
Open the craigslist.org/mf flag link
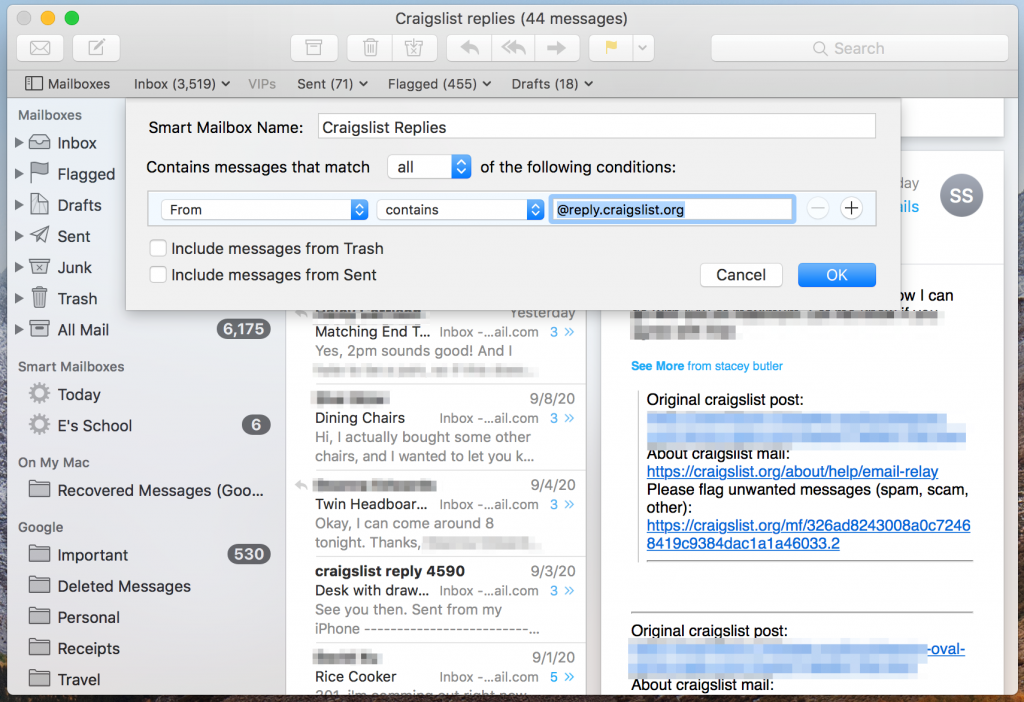(808, 534)
